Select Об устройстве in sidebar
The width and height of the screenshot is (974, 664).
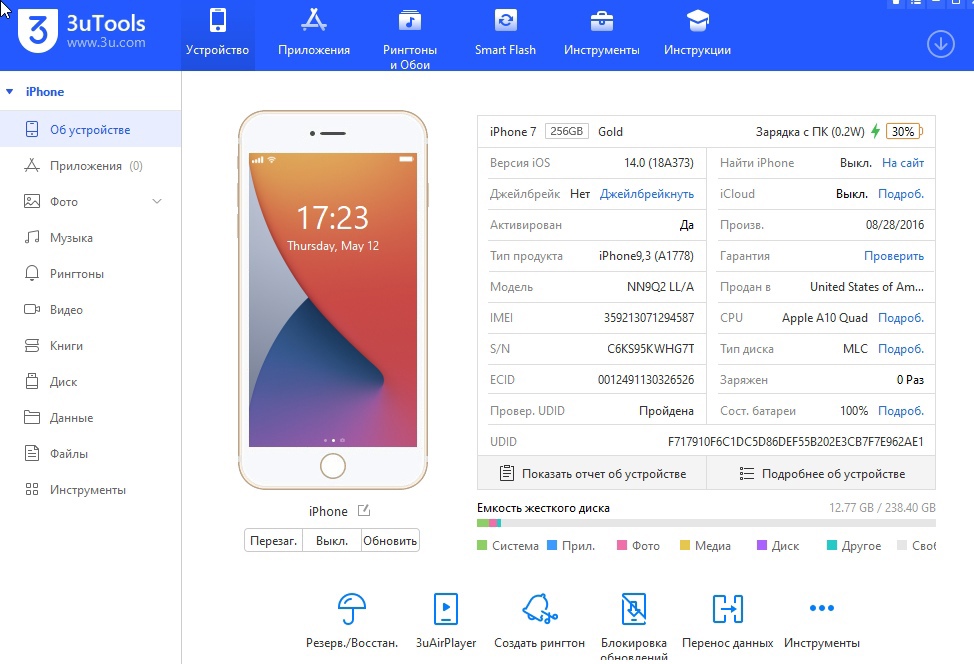tap(91, 129)
